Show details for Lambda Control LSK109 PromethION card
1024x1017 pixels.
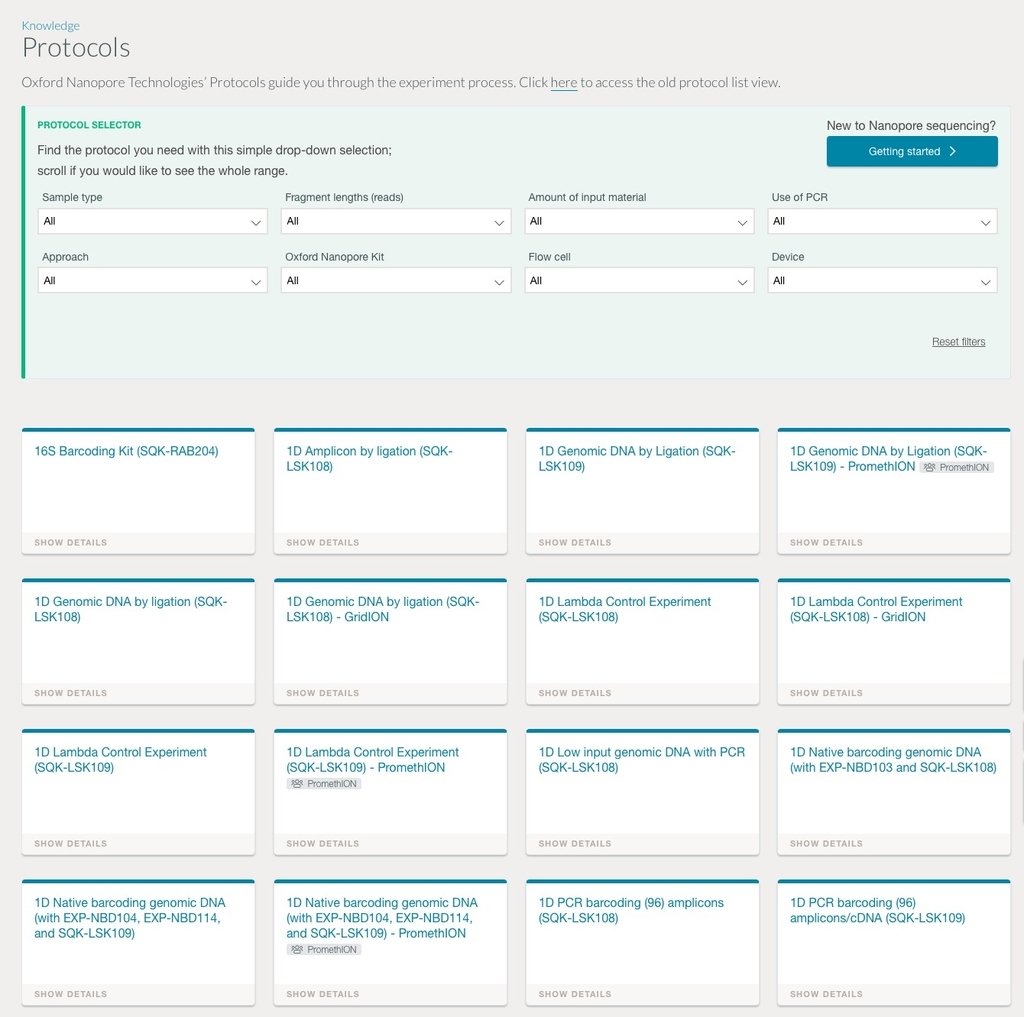(x=323, y=844)
